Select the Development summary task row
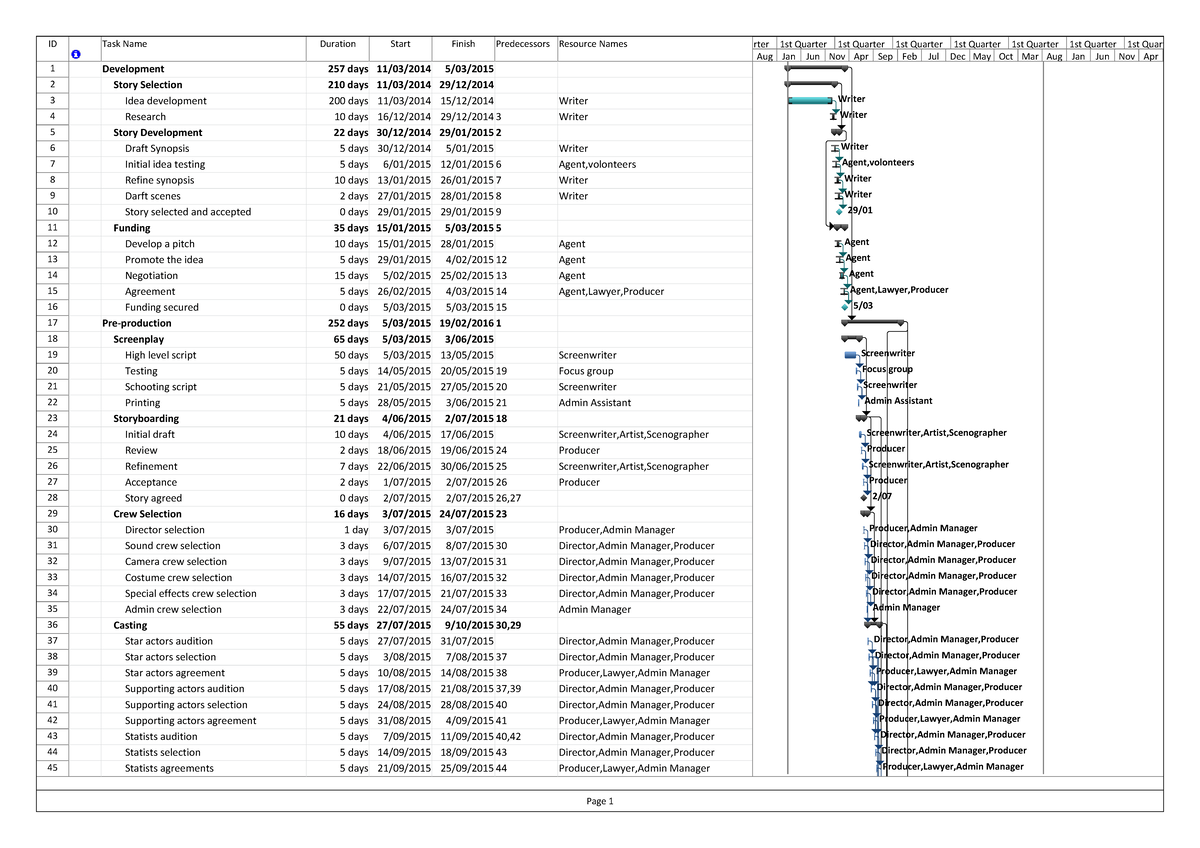Screen dimensions: 1200x848 click(133, 69)
